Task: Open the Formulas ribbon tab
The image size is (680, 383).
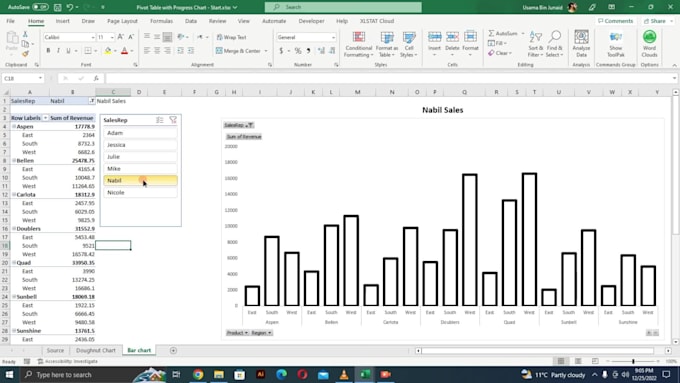Action: click(161, 21)
